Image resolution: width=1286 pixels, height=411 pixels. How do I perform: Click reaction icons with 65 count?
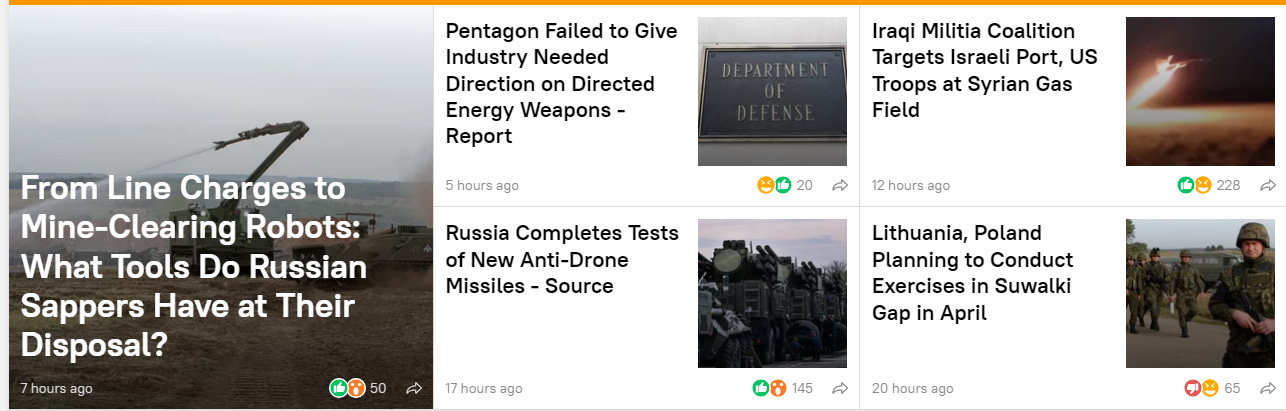point(1202,388)
